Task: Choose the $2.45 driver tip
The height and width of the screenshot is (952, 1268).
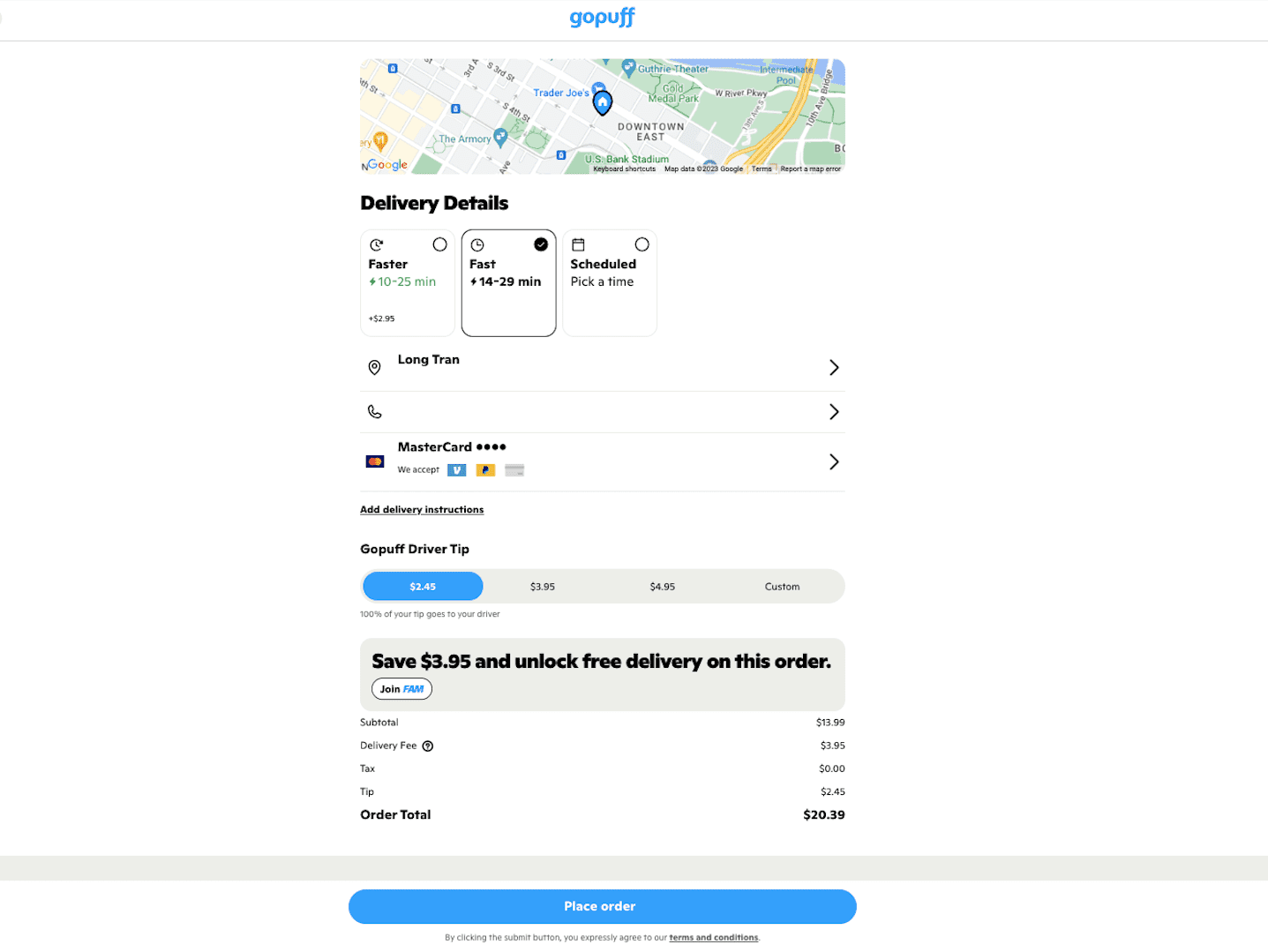Action: point(423,586)
